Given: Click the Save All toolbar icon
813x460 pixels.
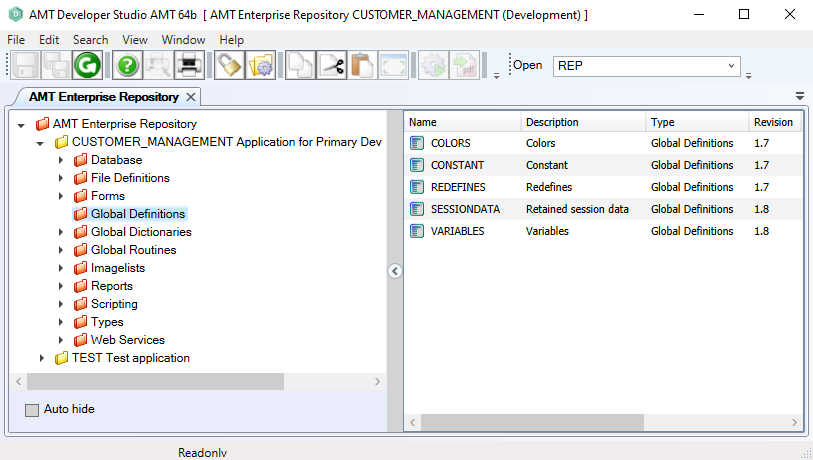Looking at the screenshot, I should (x=56, y=66).
